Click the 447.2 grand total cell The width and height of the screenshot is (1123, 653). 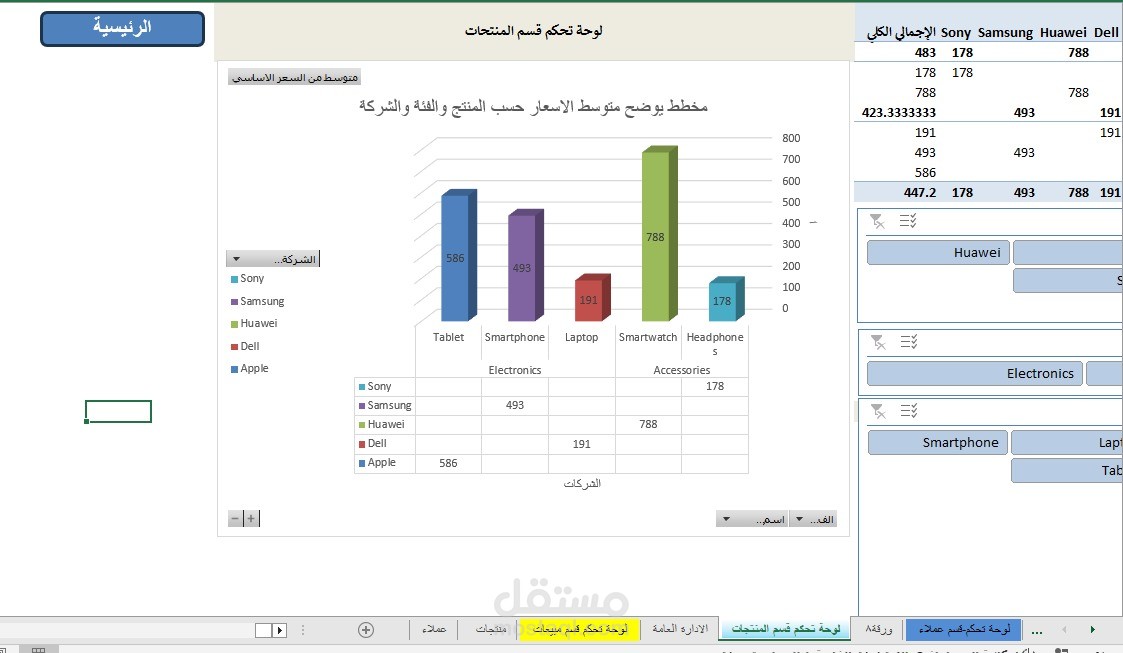click(920, 193)
